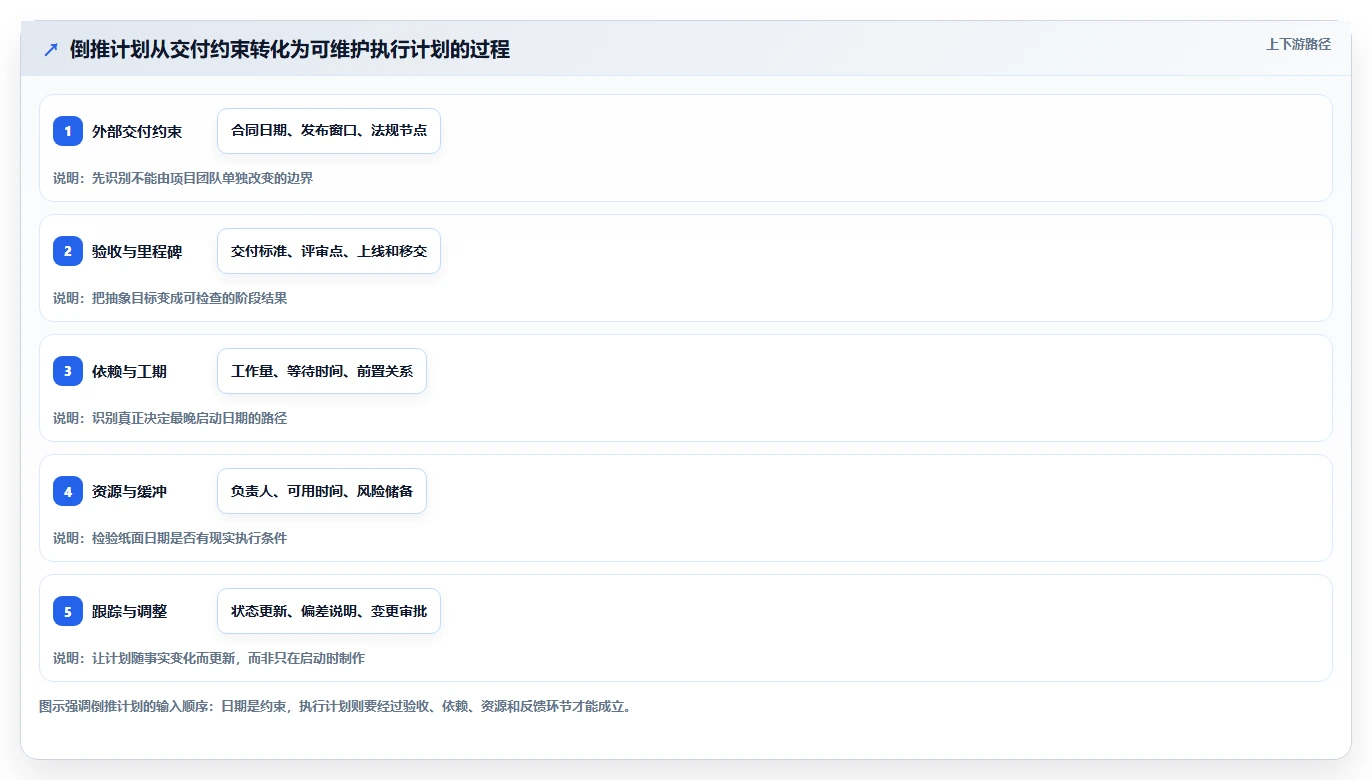This screenshot has width=1372, height=780.
Task: Select the 外部交付约束 step label
Action: tap(137, 131)
